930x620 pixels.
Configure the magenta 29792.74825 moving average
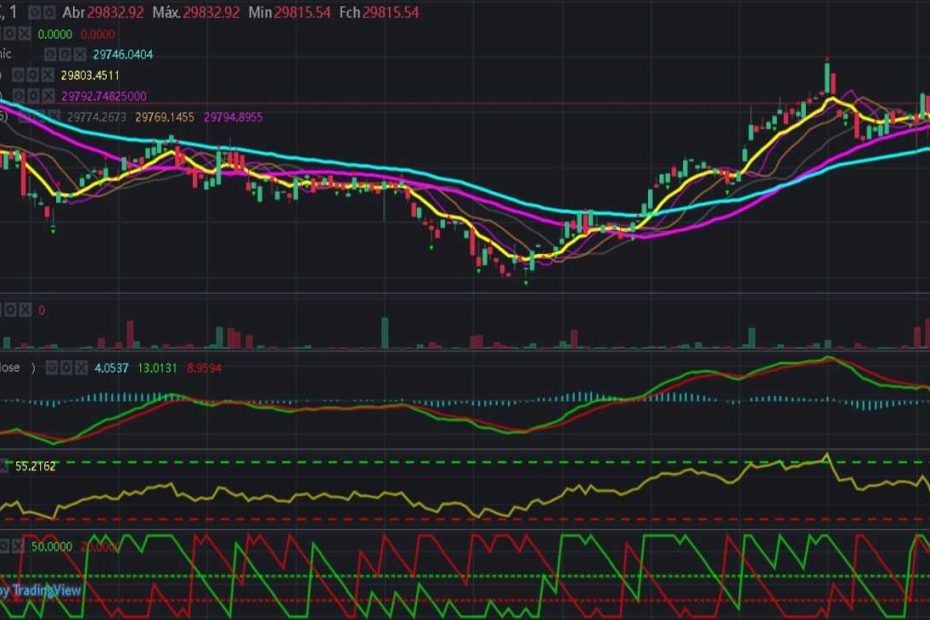pos(31,96)
